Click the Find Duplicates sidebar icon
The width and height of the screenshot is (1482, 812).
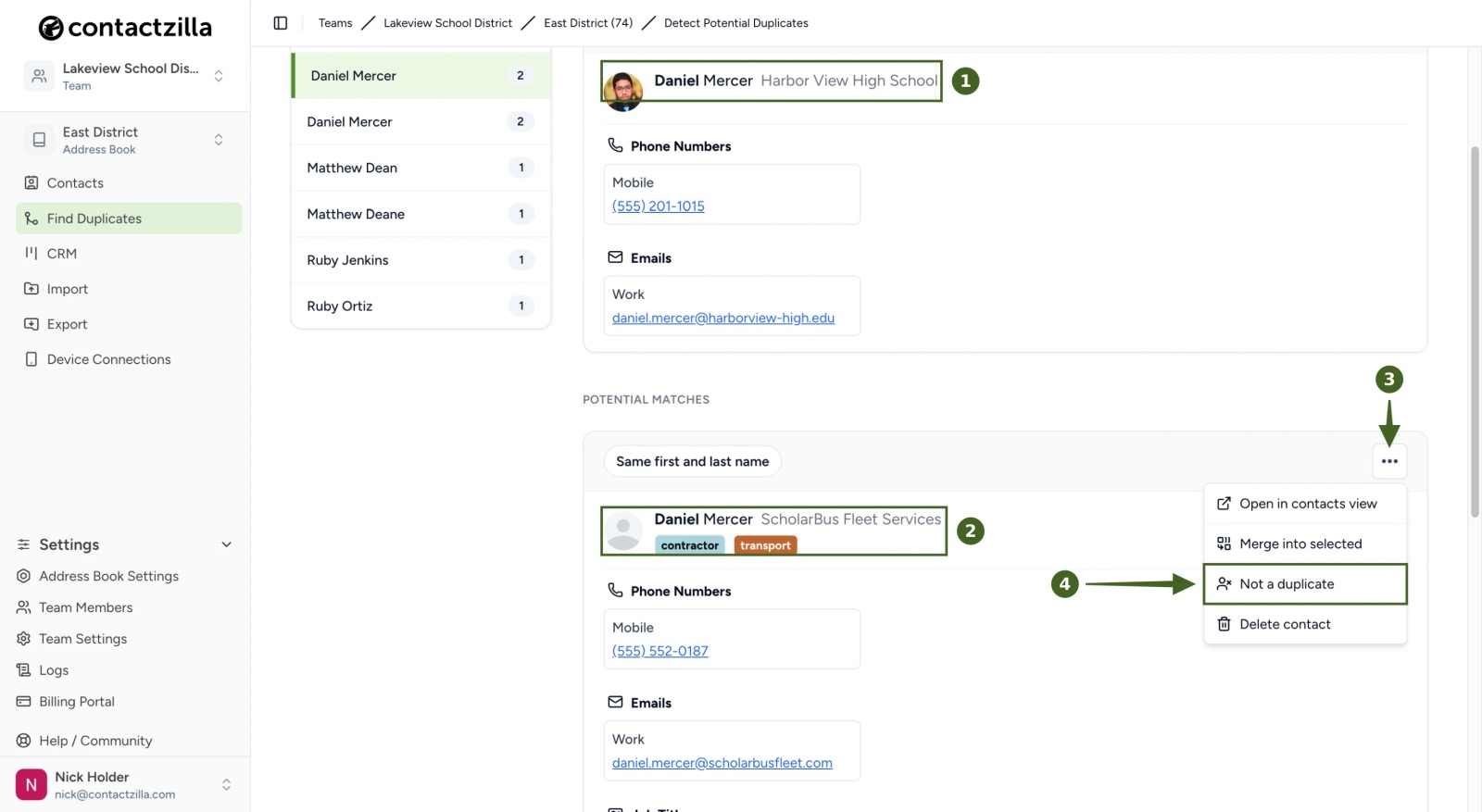pos(31,219)
